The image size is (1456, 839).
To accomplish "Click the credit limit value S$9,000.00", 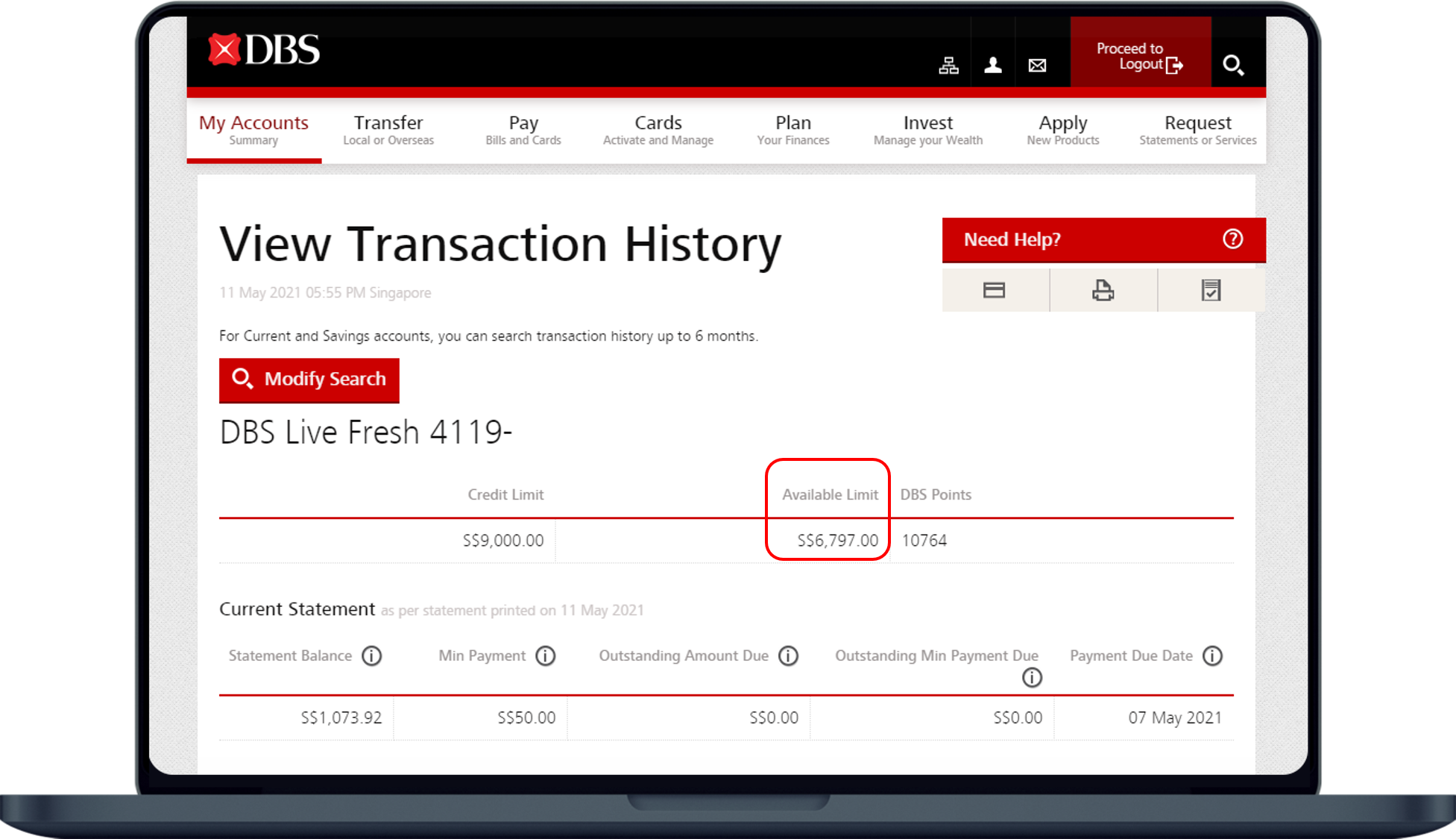I will point(503,540).
